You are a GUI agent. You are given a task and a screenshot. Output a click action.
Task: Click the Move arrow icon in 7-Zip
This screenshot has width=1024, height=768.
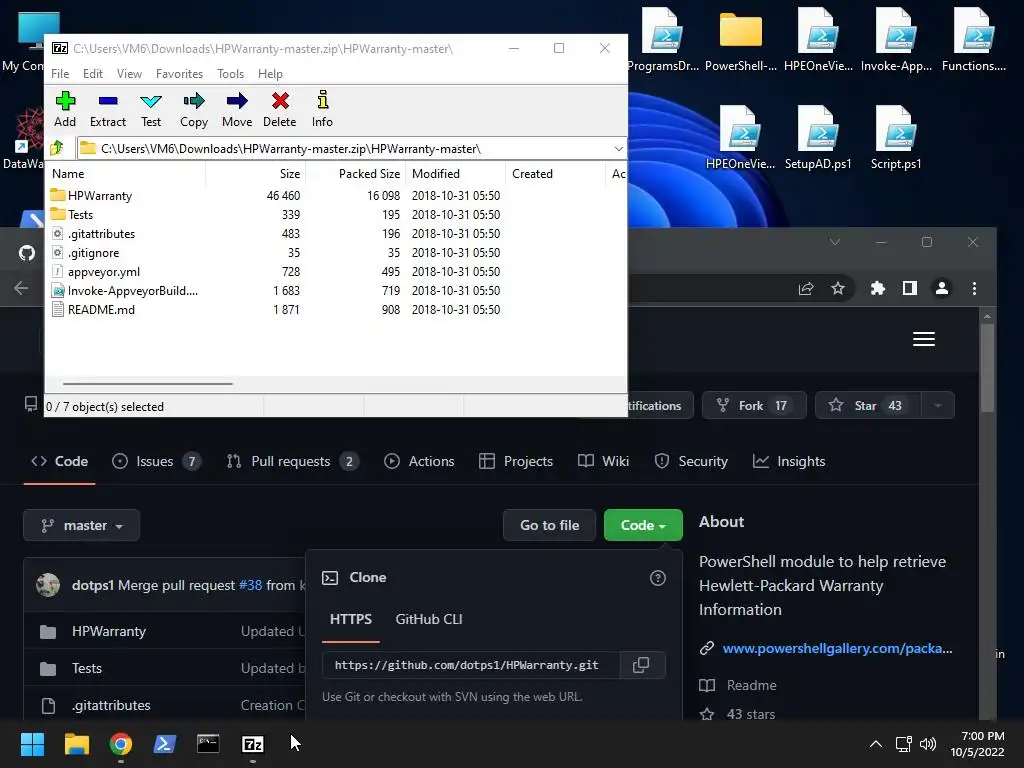(236, 109)
